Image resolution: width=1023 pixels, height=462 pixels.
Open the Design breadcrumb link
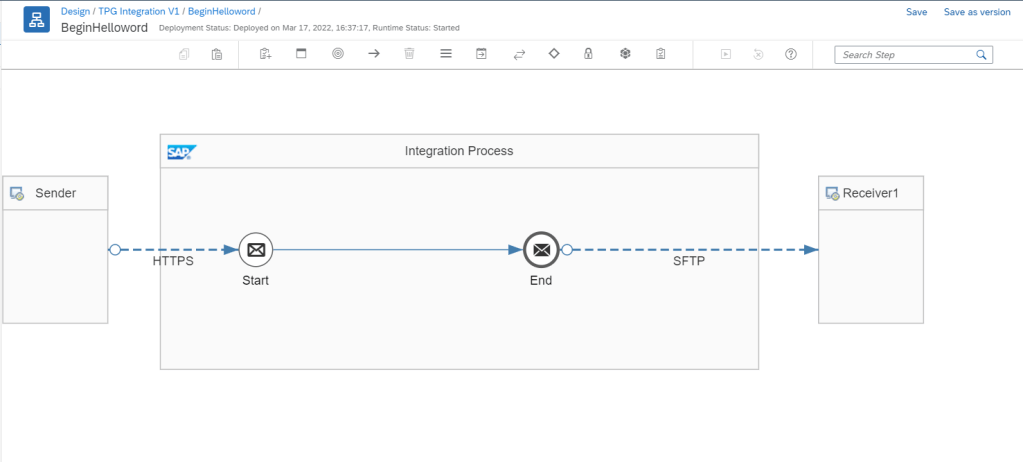[77, 11]
